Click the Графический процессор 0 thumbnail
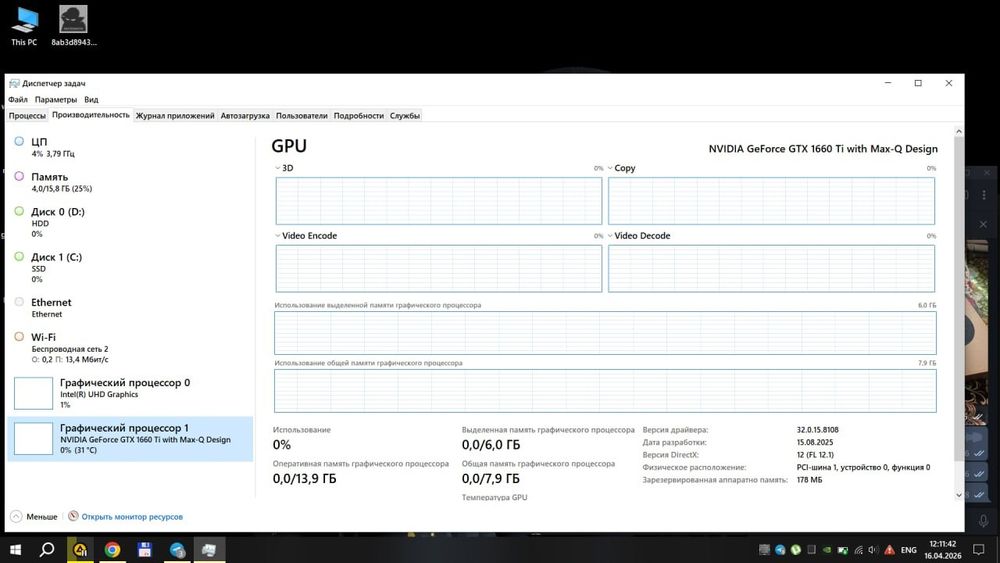 33,393
